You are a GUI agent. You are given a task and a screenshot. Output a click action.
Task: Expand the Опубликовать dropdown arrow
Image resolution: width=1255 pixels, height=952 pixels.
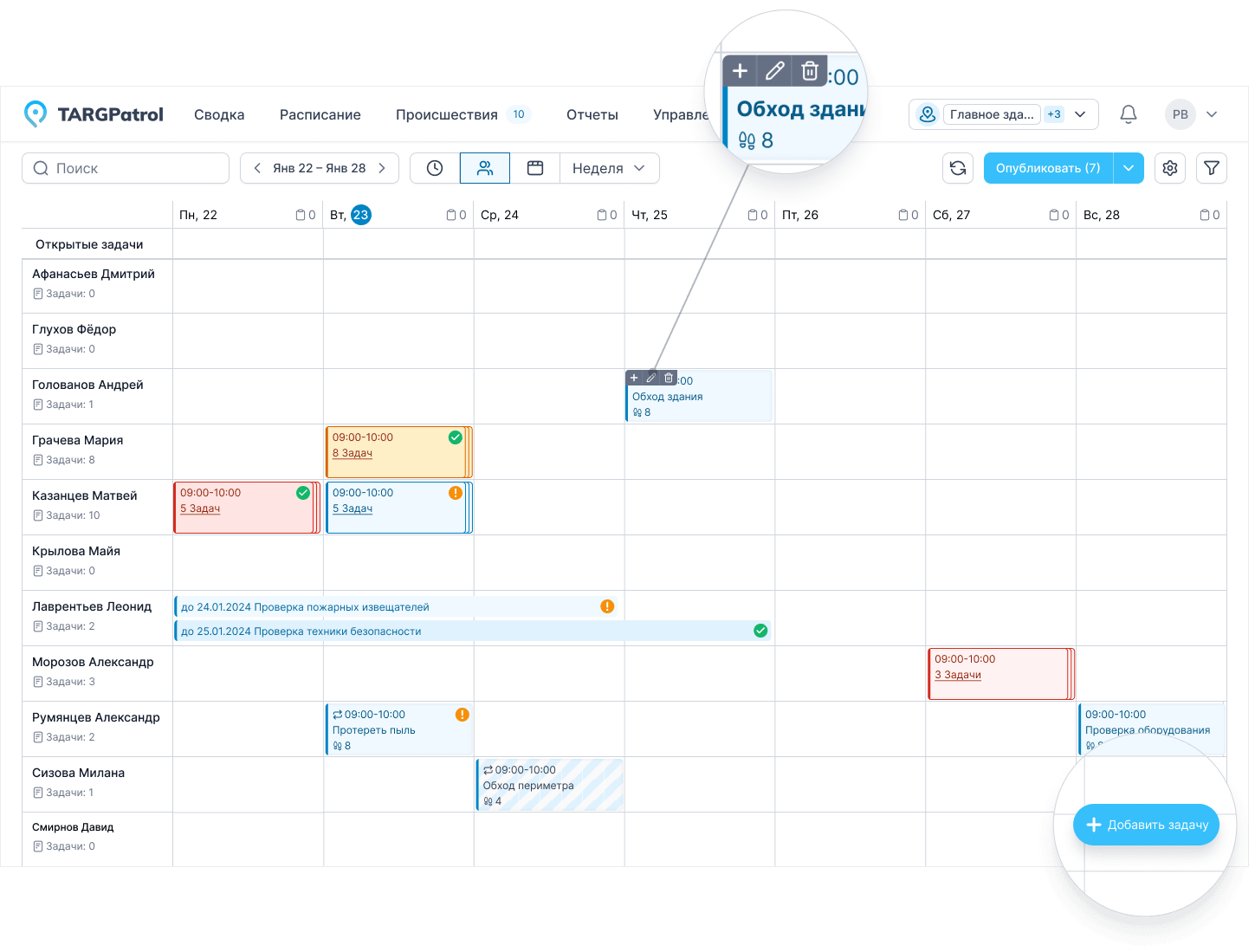pos(1129,168)
